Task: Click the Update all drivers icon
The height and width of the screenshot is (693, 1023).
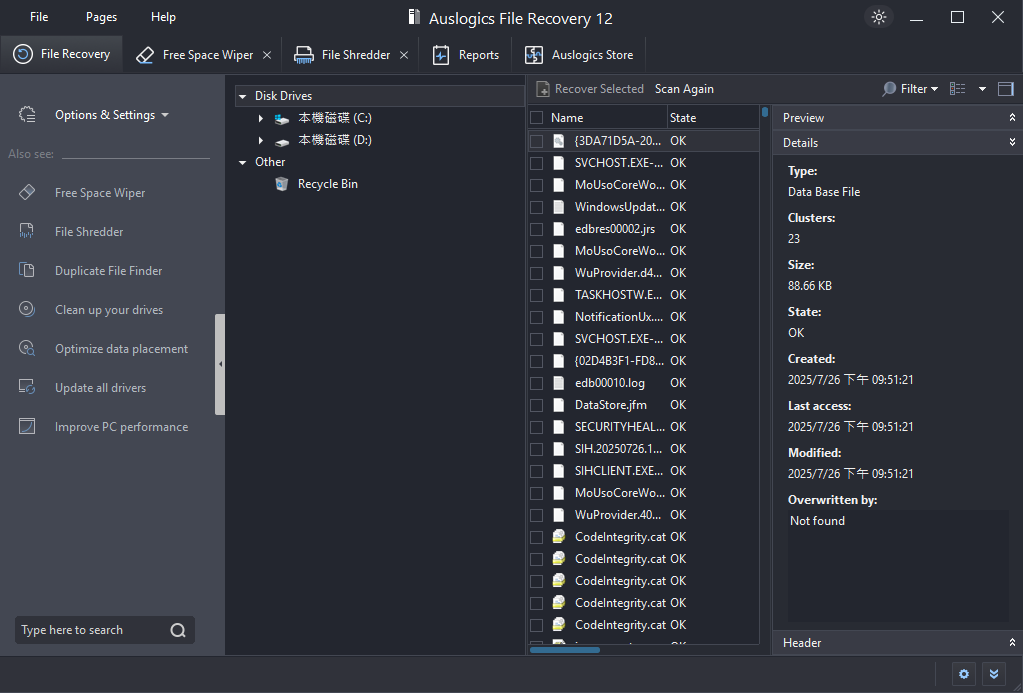Action: point(27,387)
